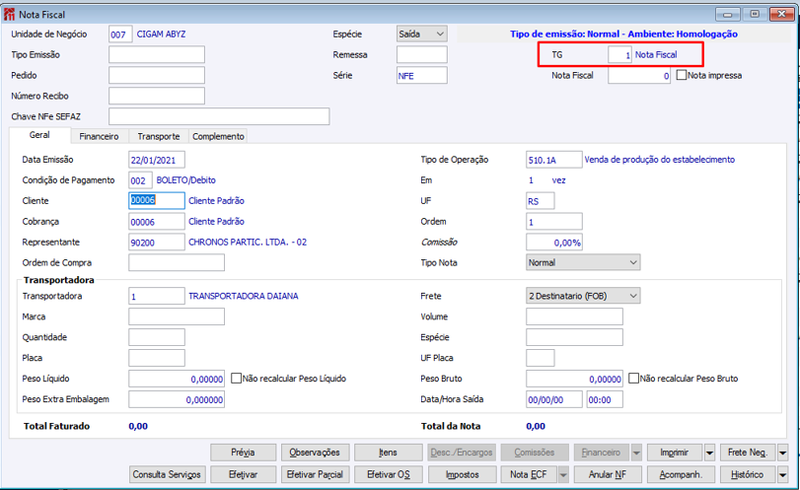Click the Comissão percentage field
800x490 pixels.
coord(554,242)
